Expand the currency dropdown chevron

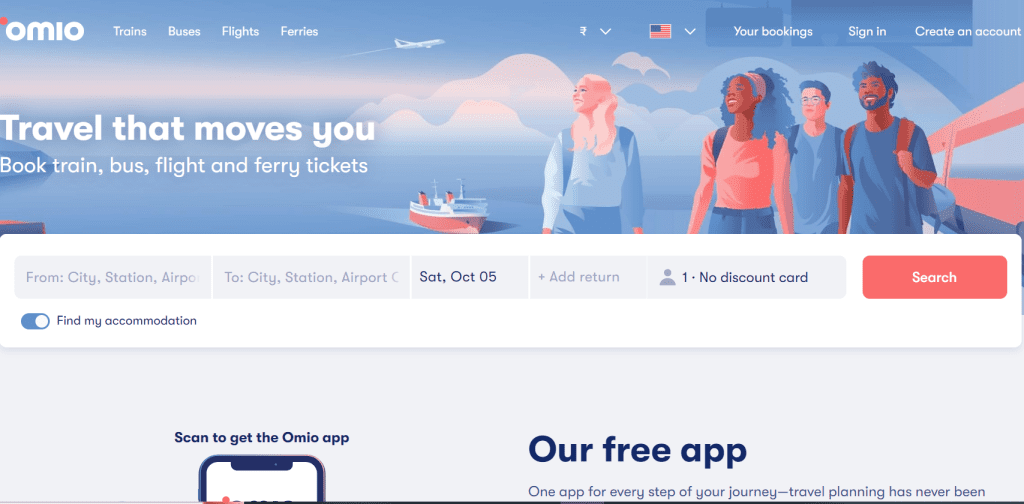coord(605,31)
